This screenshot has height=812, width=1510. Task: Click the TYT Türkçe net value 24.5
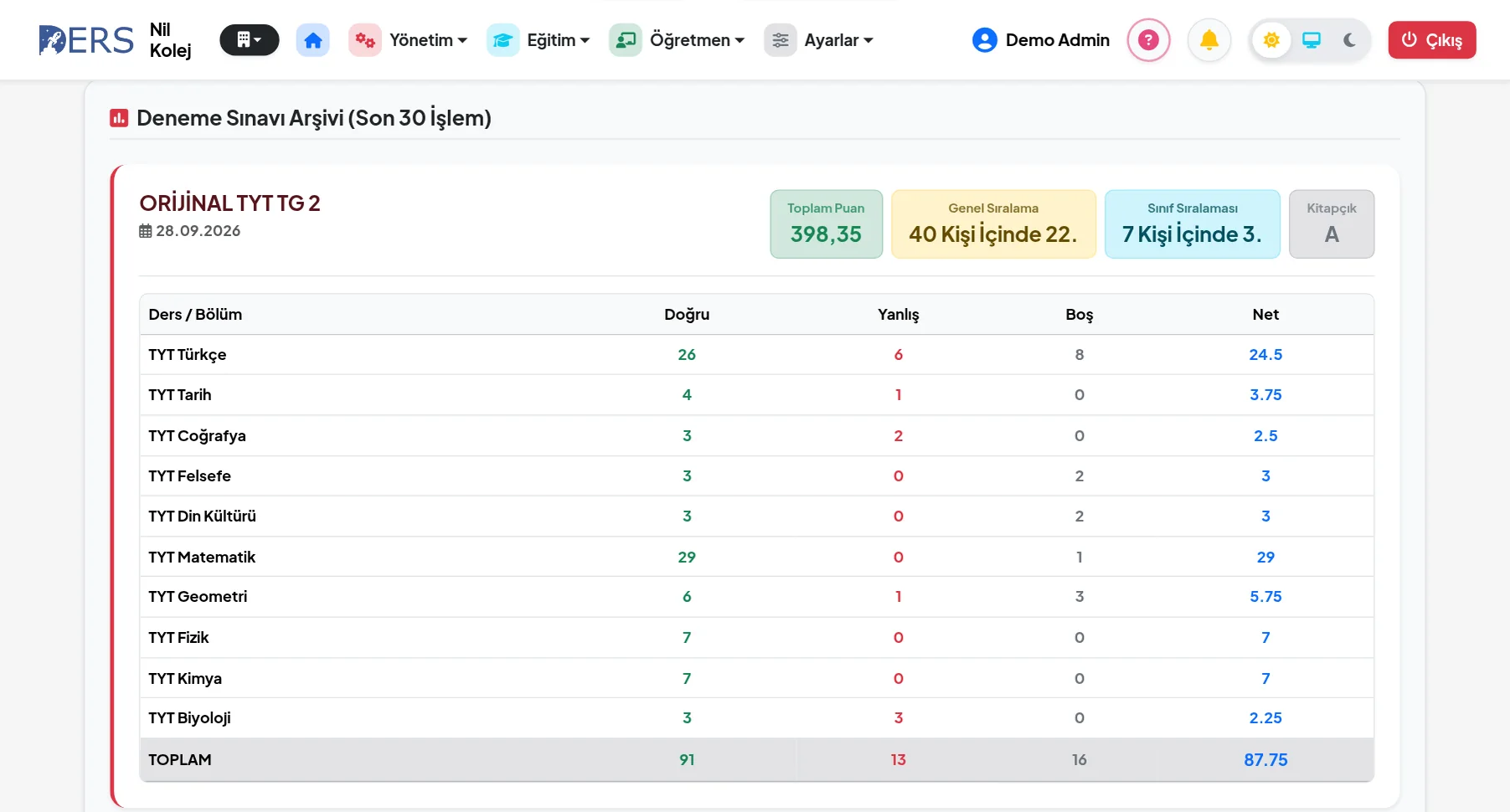pyautogui.click(x=1265, y=355)
